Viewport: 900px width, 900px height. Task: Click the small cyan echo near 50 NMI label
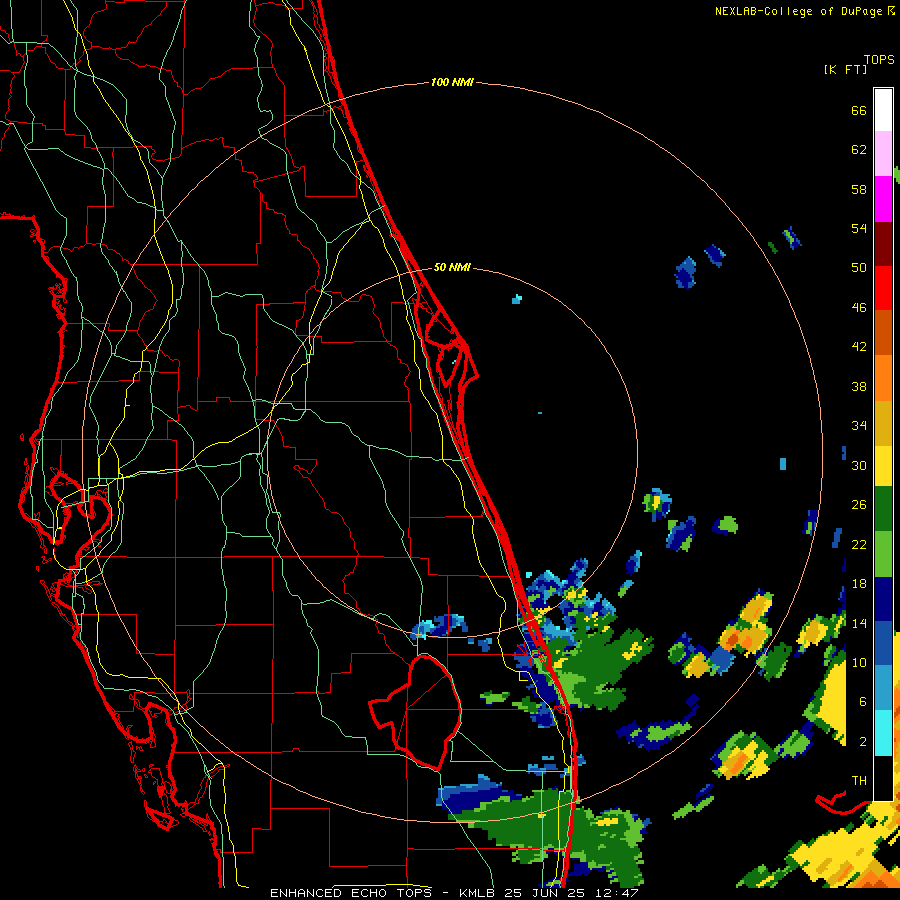coord(517,298)
